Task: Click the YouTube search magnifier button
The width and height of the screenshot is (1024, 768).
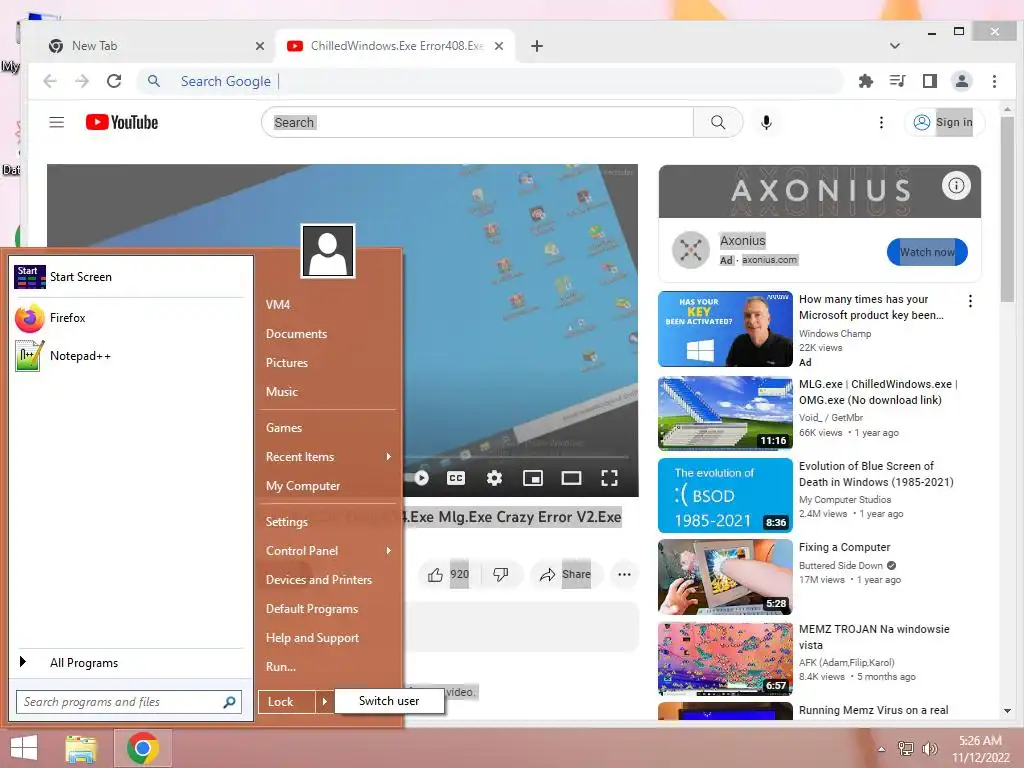Action: [x=718, y=122]
